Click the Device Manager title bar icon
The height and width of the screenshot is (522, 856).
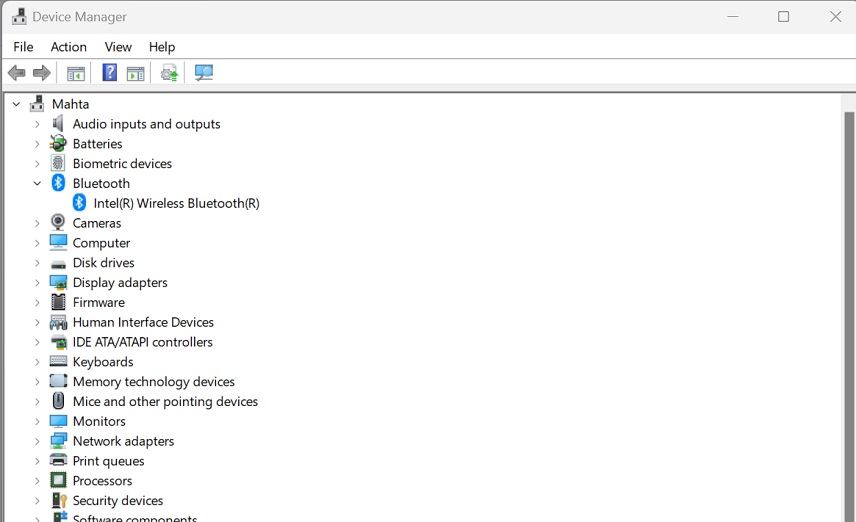(x=19, y=16)
